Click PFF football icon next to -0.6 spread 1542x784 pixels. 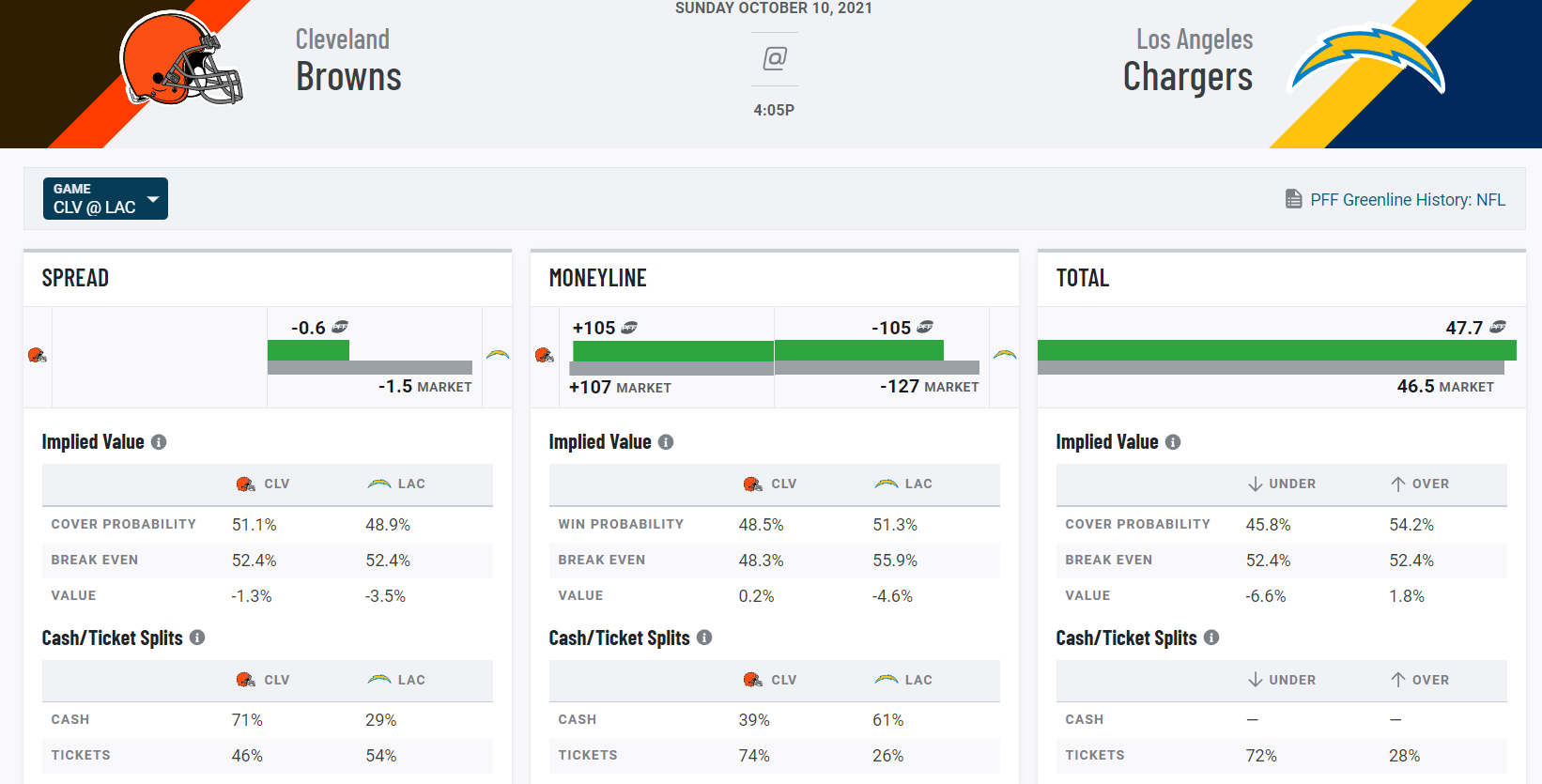click(x=340, y=327)
